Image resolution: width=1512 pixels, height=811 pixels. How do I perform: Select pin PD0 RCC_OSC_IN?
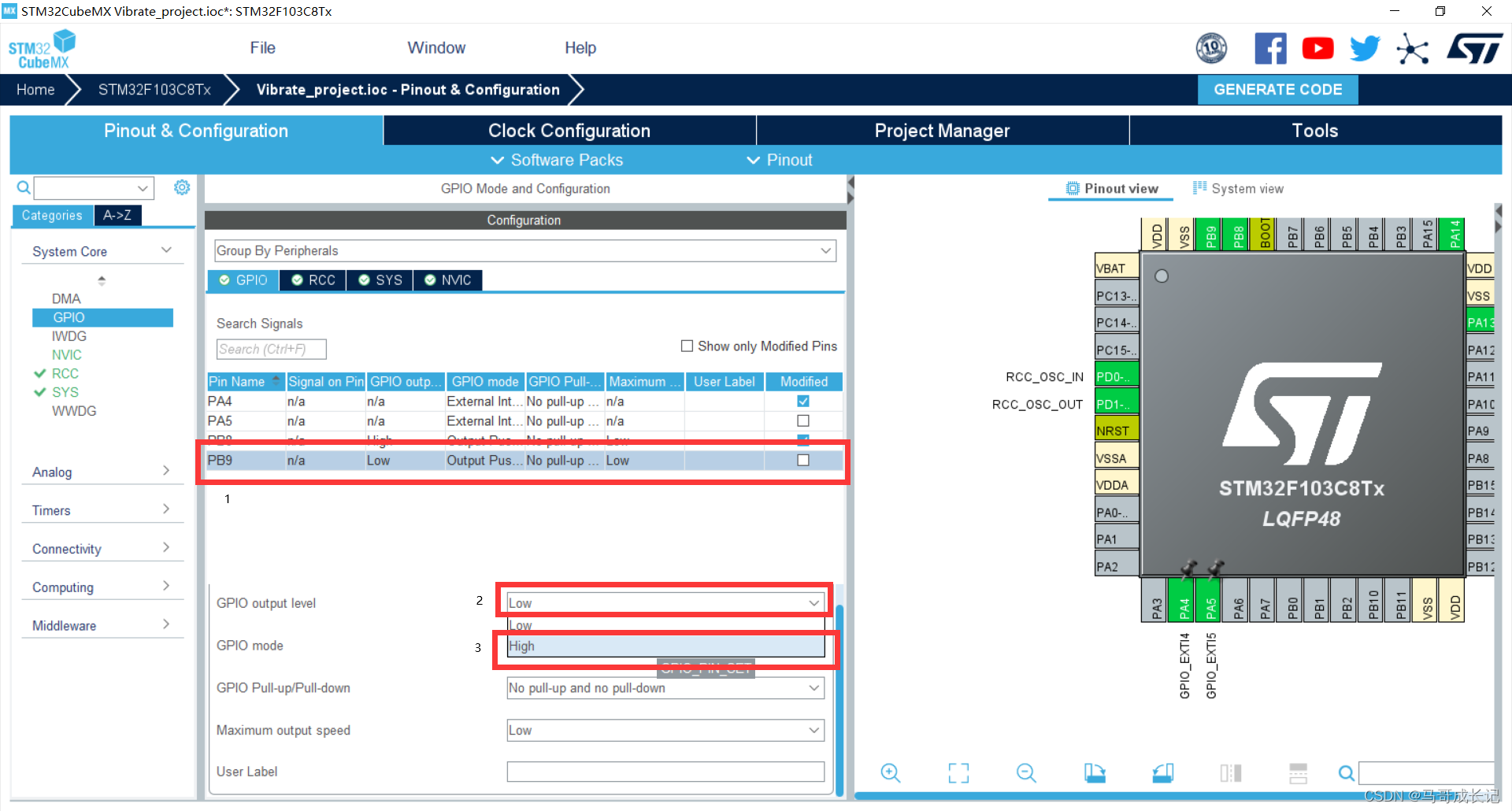[x=1117, y=376]
